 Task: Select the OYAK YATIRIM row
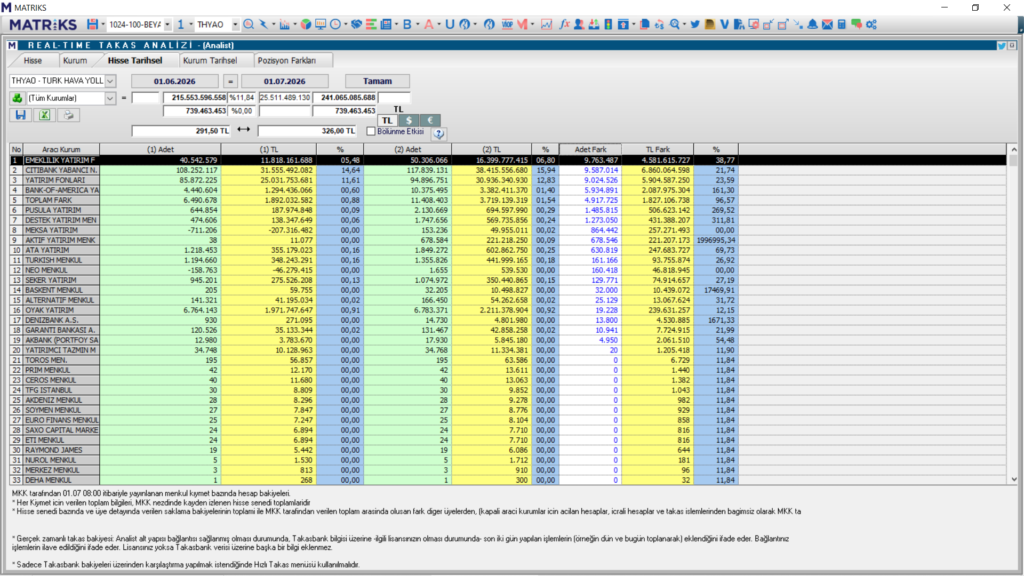(374, 310)
